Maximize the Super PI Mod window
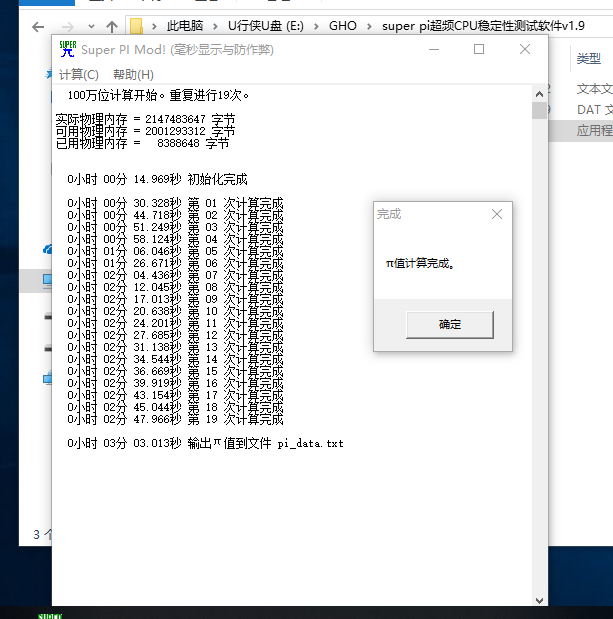The height and width of the screenshot is (619, 613). tap(479, 49)
